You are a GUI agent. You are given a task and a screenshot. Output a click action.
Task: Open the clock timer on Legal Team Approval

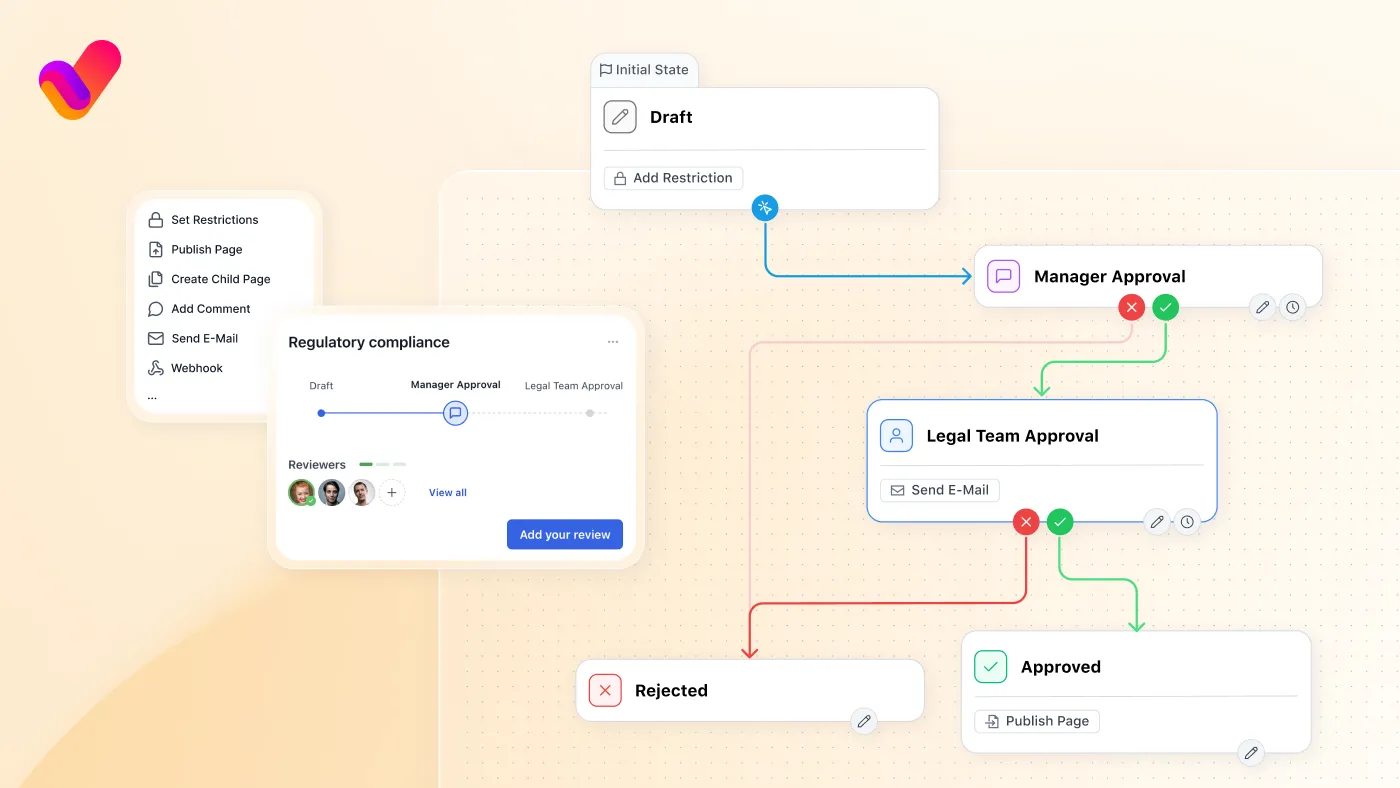1187,521
